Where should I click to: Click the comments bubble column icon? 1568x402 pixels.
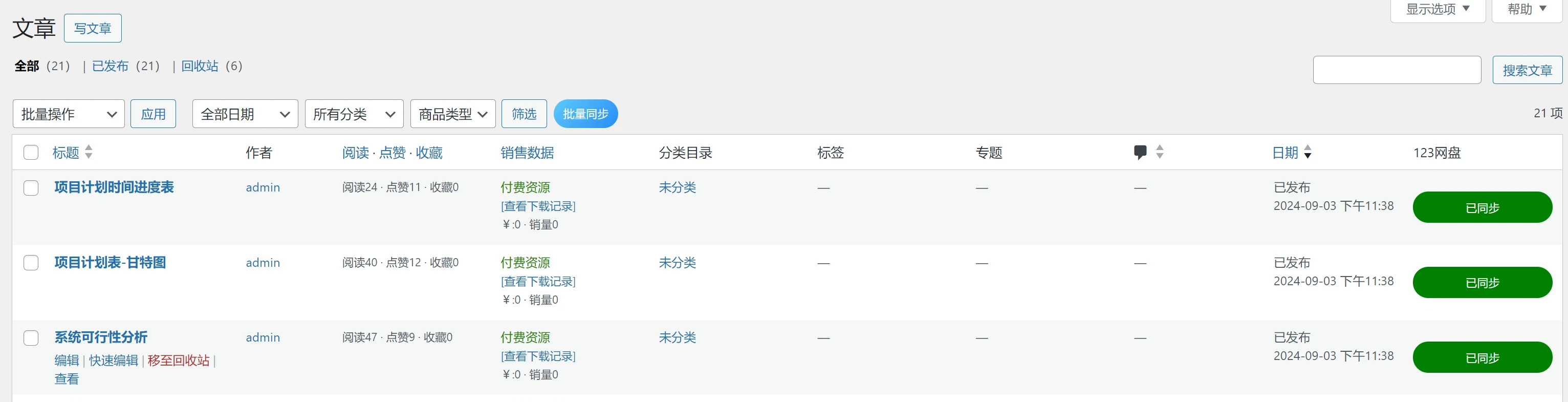coord(1140,152)
